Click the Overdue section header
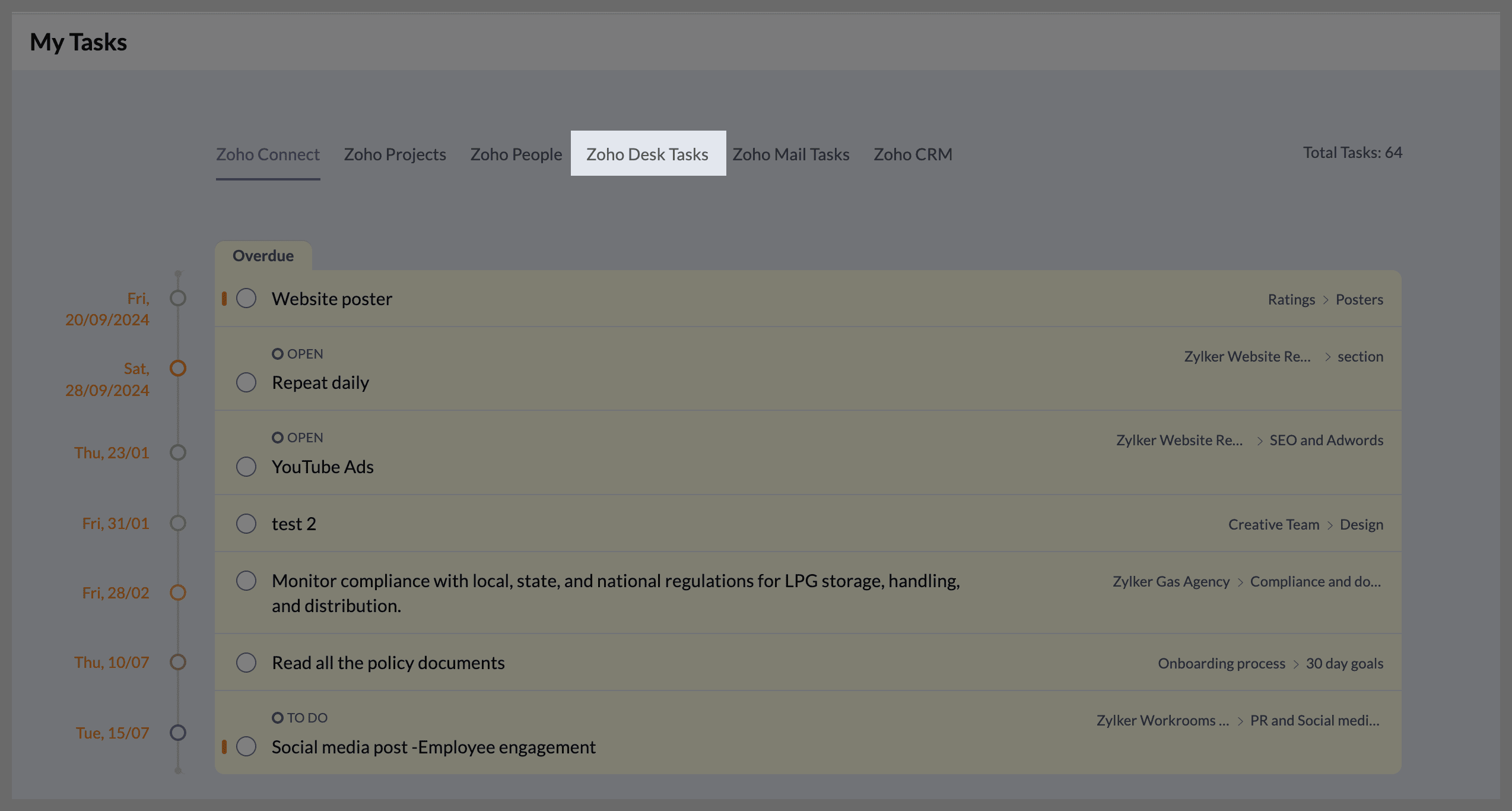1512x811 pixels. tap(263, 256)
